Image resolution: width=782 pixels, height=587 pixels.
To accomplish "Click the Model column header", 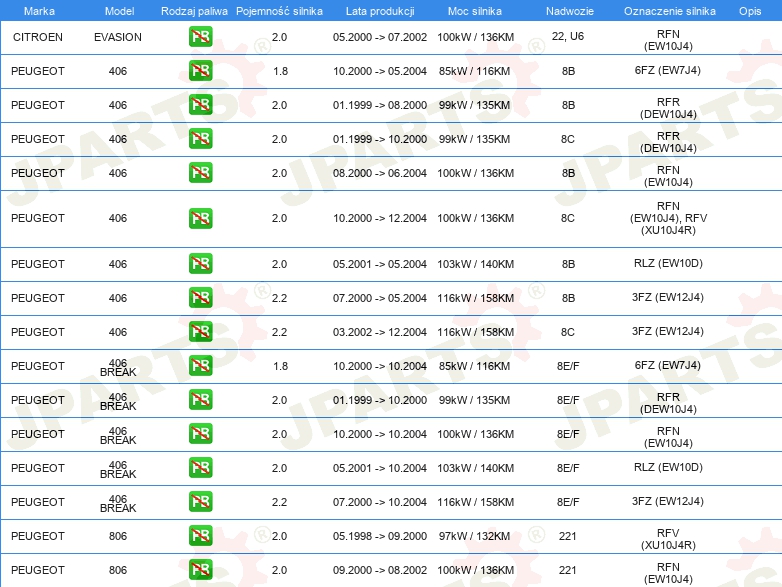I will click(119, 11).
